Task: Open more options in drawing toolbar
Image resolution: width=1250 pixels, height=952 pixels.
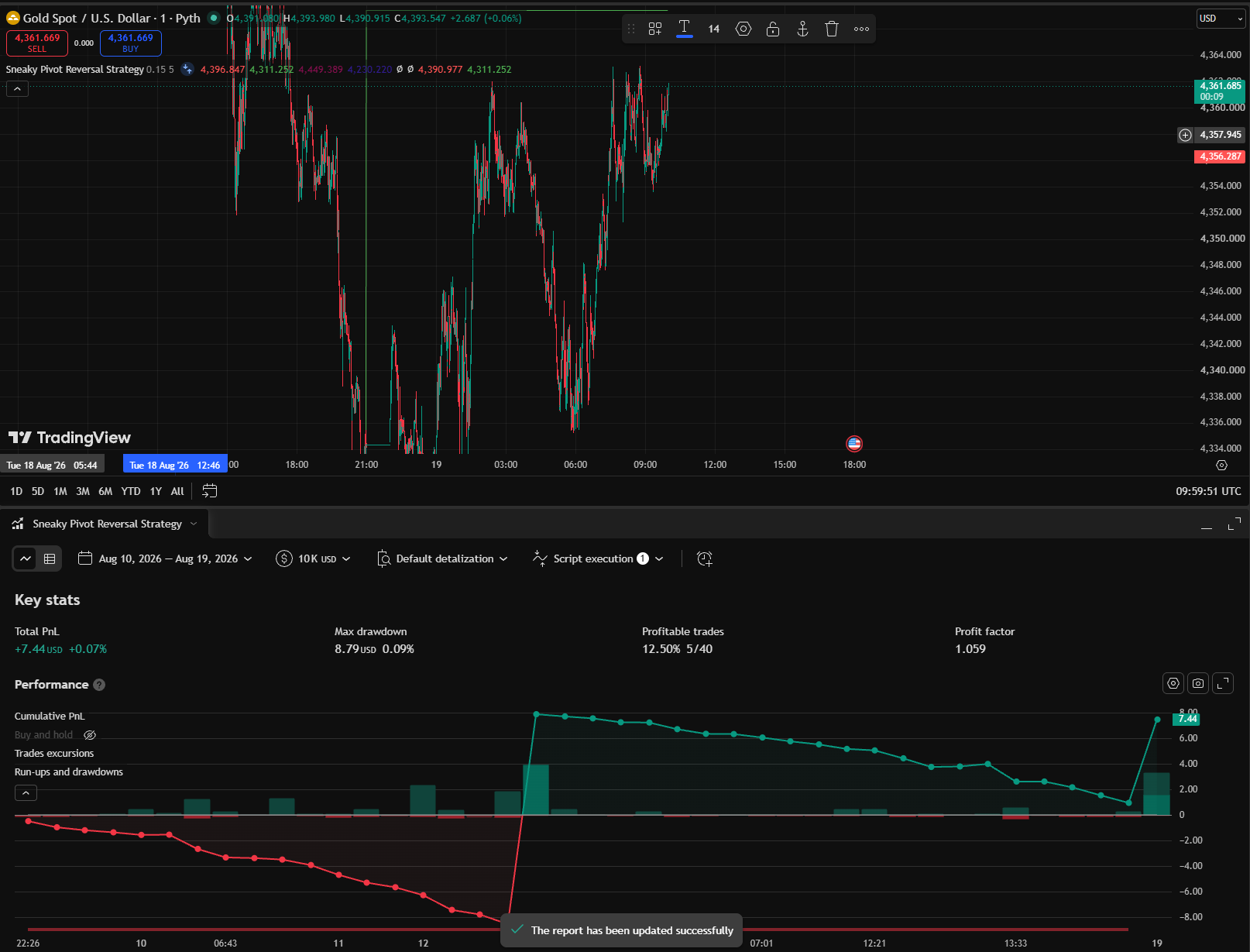Action: [x=861, y=29]
